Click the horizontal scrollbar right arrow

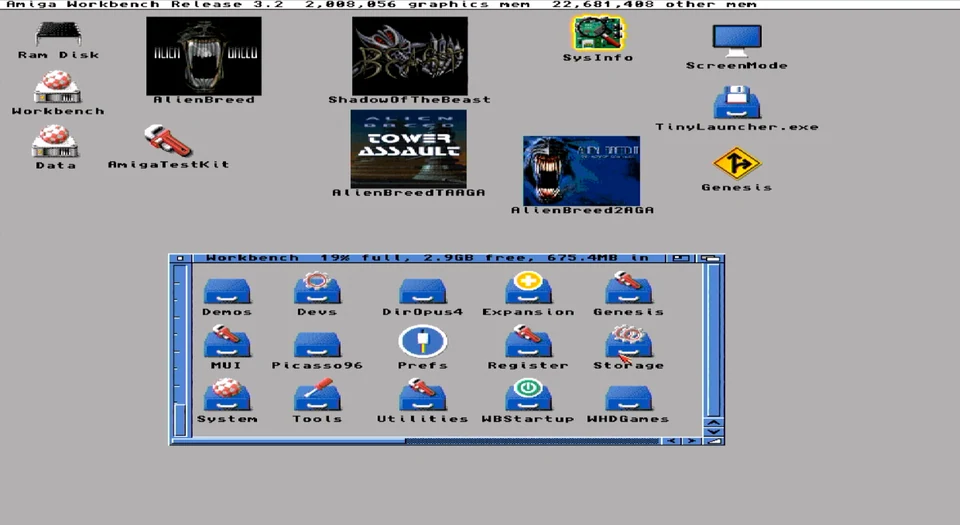click(691, 441)
